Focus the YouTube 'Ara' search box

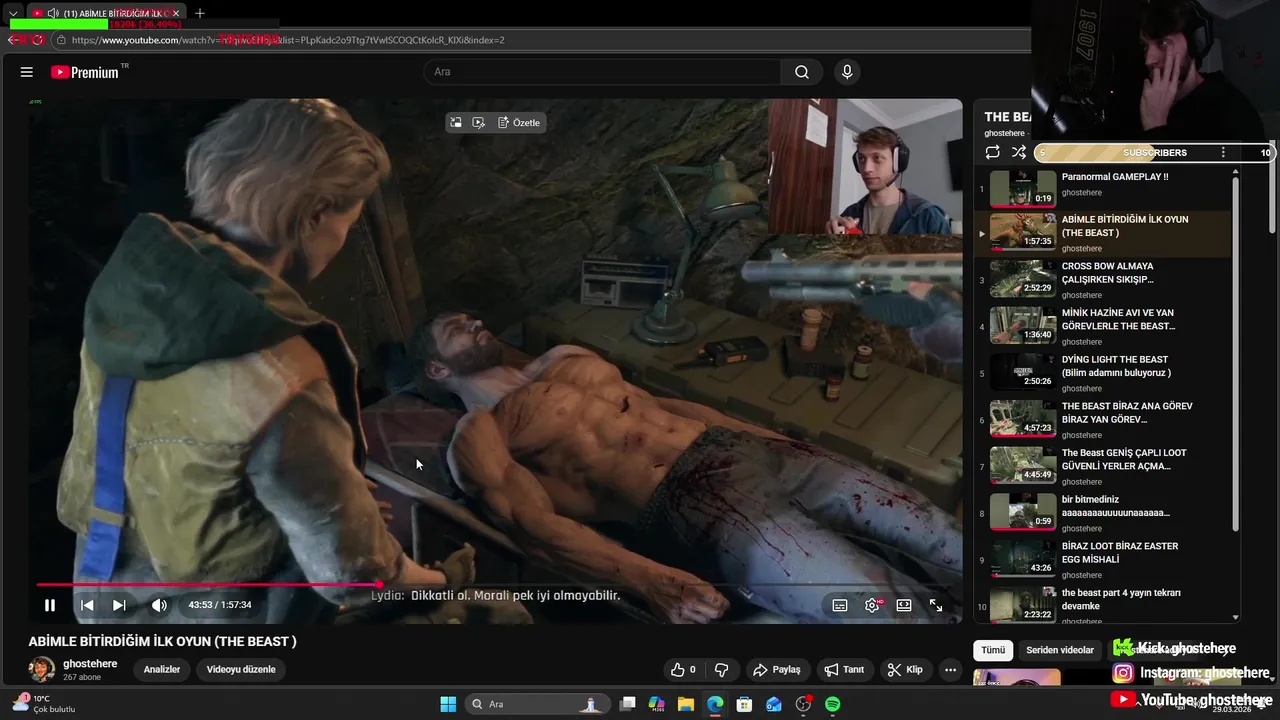(x=602, y=72)
